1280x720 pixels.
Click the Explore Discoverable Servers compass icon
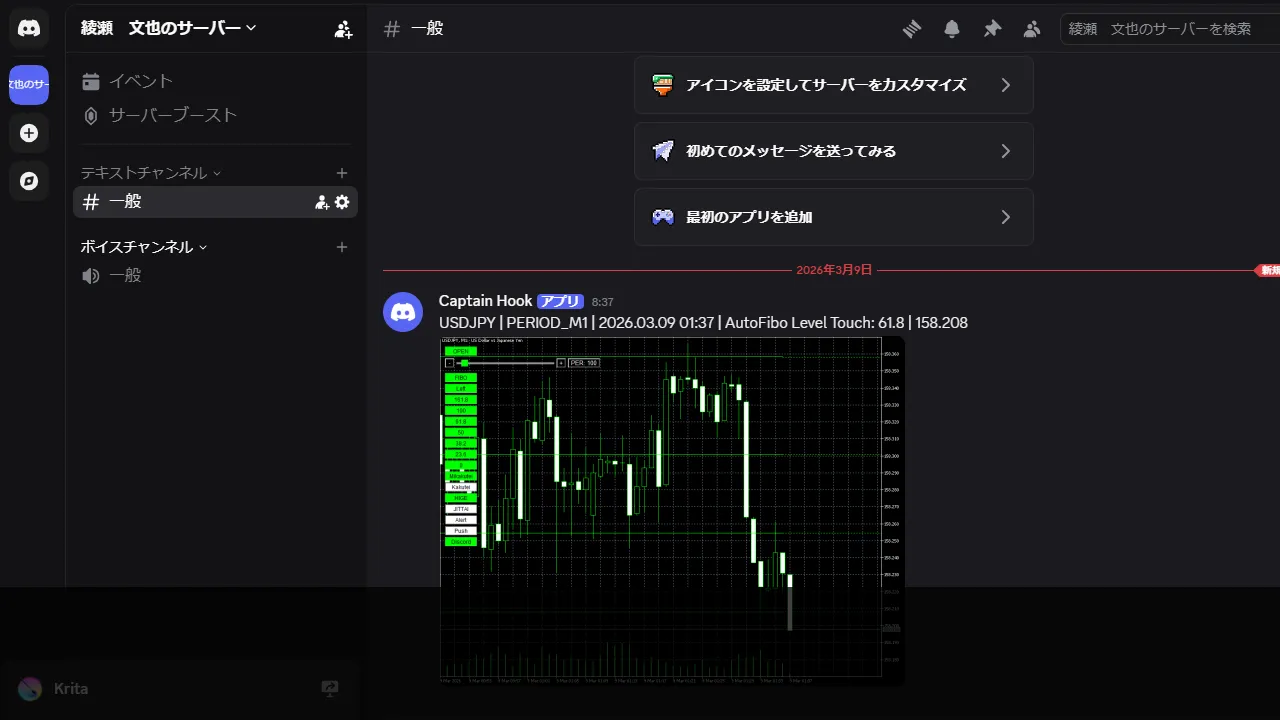point(28,181)
